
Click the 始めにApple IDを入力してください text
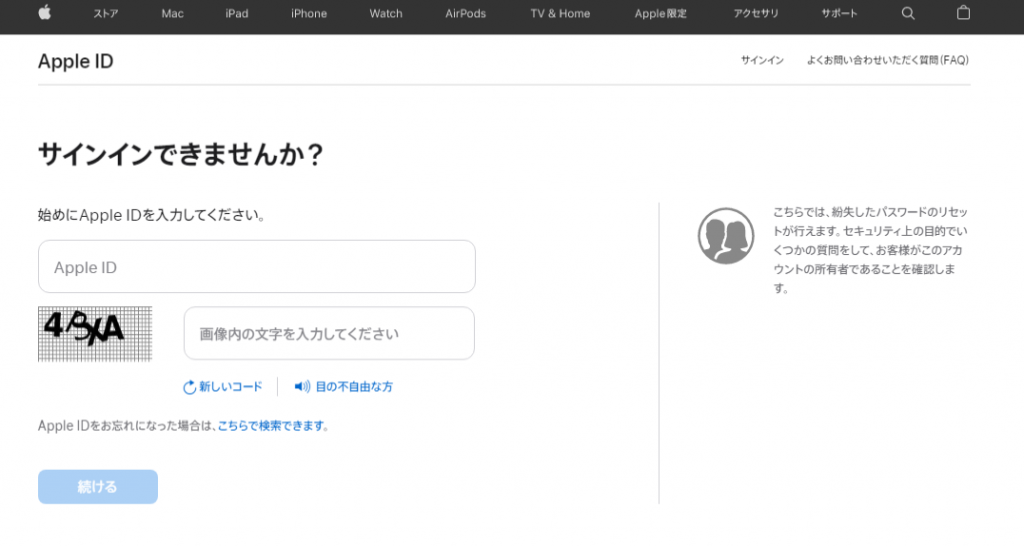click(x=151, y=215)
